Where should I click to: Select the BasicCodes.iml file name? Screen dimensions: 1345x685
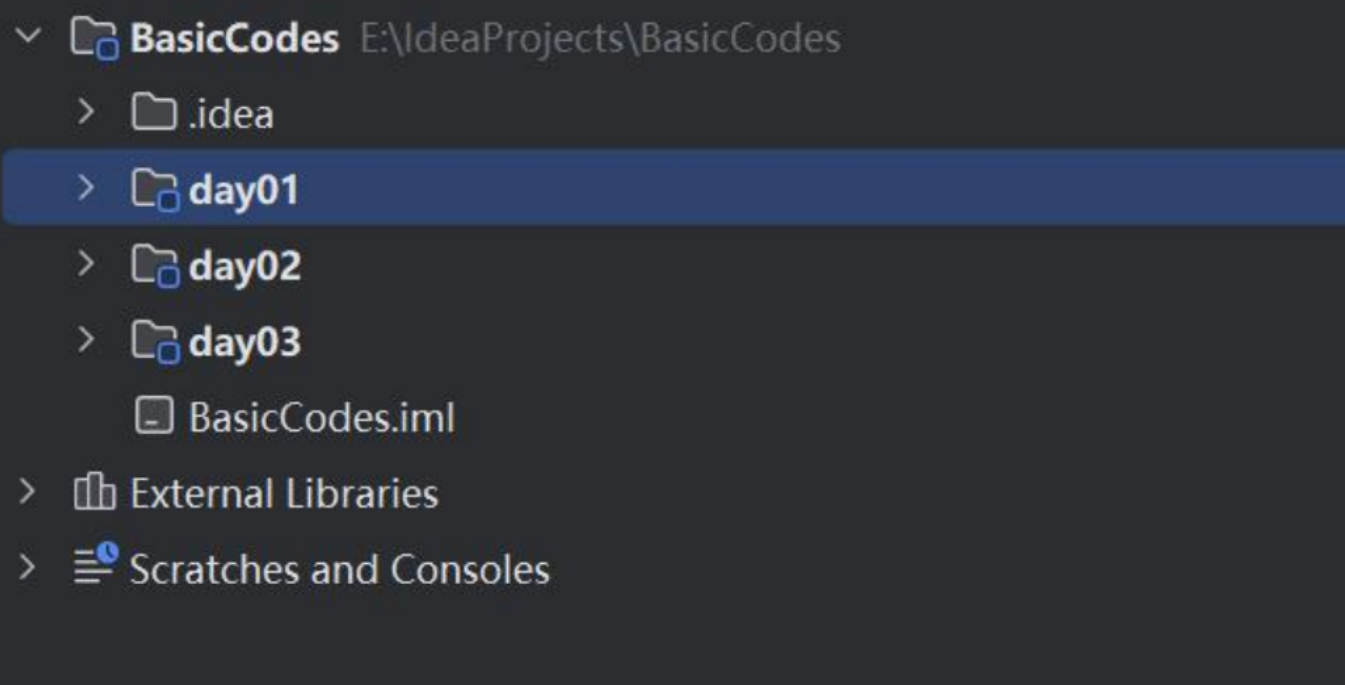[x=322, y=417]
